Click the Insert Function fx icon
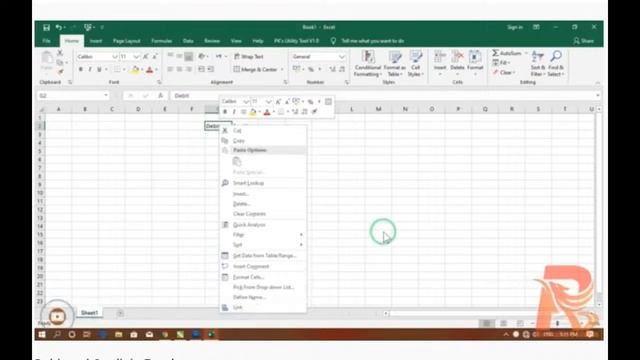The width and height of the screenshot is (640, 360). point(161,96)
